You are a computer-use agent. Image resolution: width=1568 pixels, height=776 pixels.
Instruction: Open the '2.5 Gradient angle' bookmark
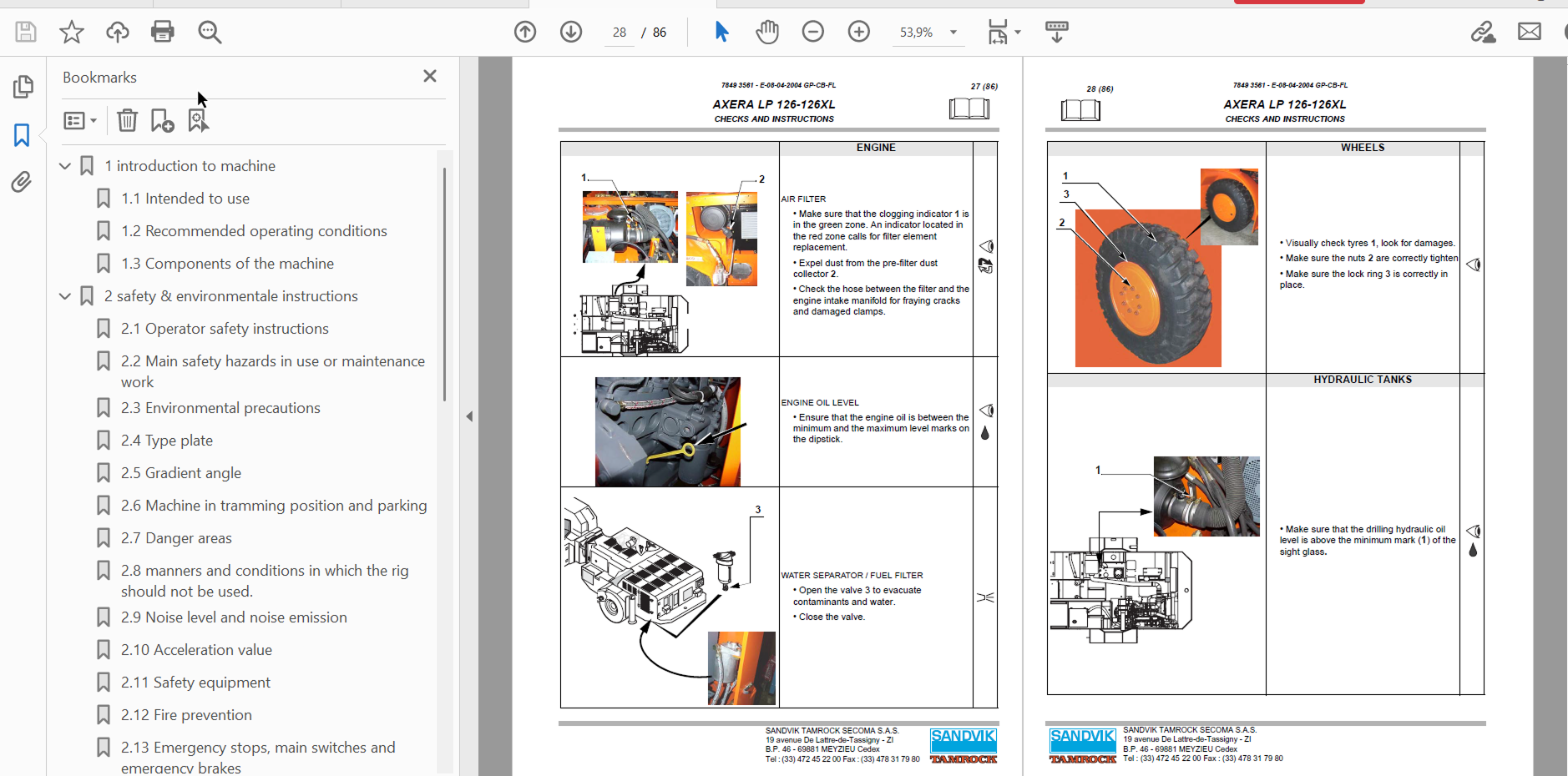point(180,473)
